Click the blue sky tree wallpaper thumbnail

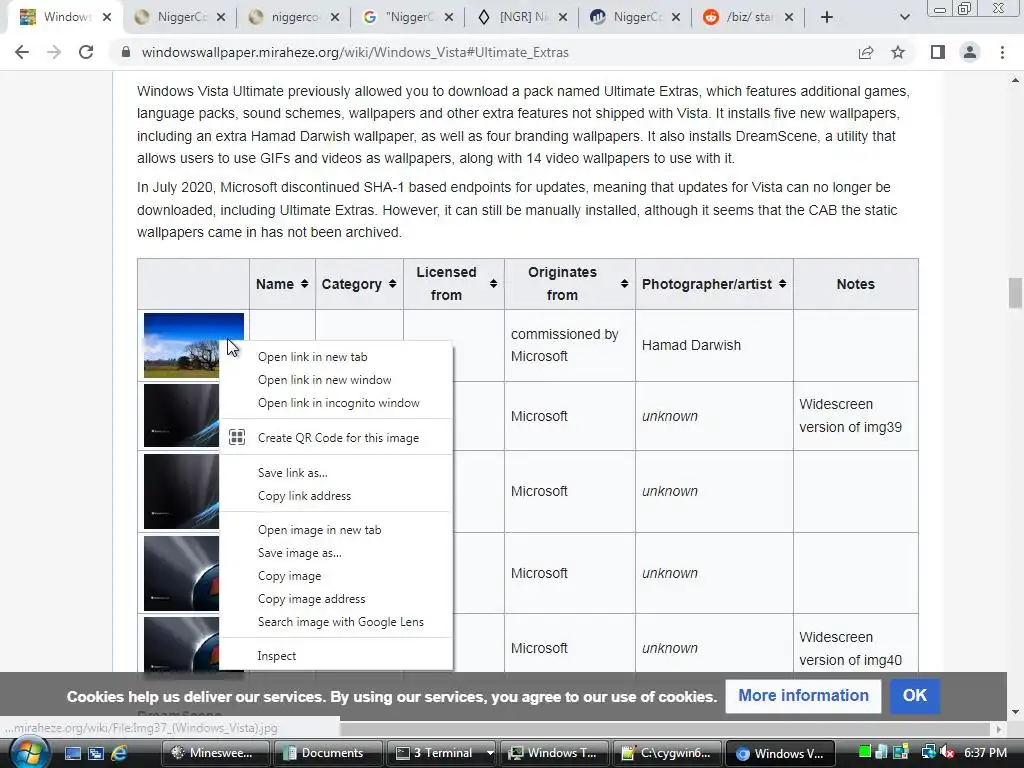(x=193, y=345)
